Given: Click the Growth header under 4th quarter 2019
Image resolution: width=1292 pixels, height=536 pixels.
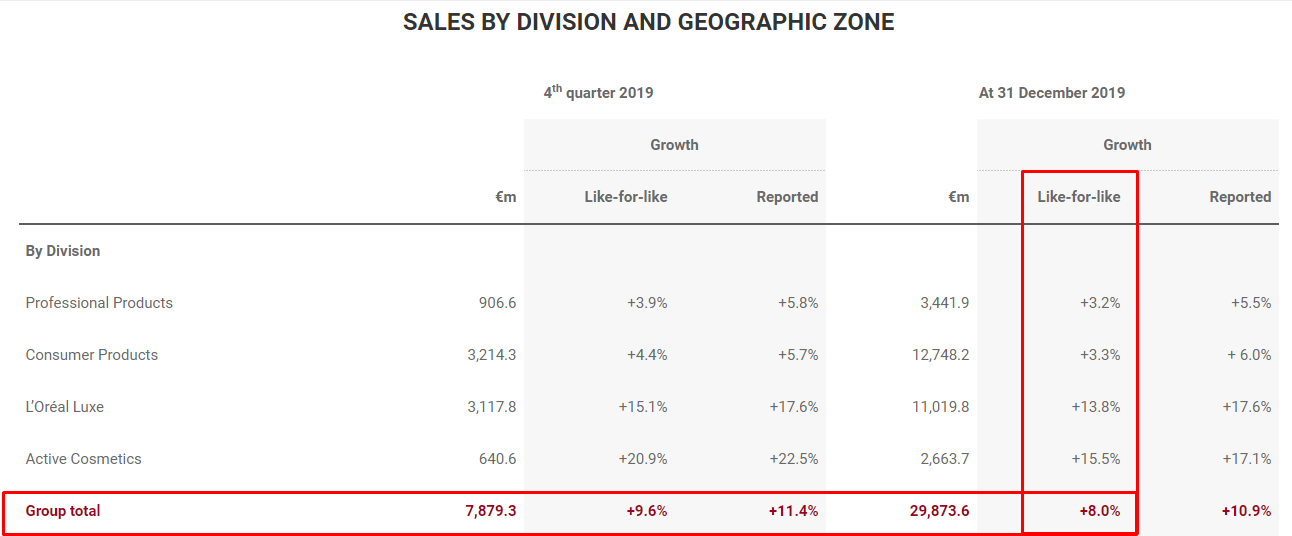Looking at the screenshot, I should click(x=674, y=145).
